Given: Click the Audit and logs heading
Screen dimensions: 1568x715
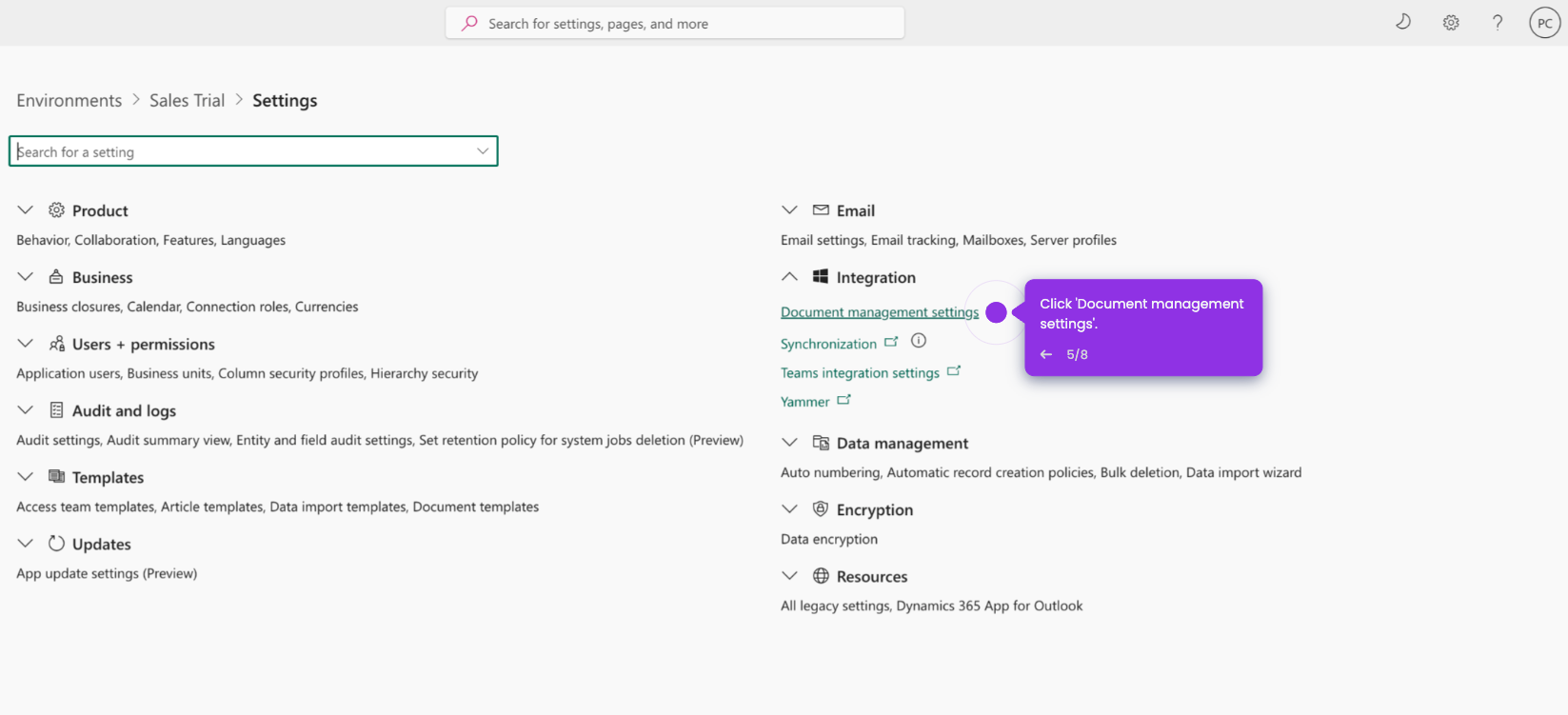Looking at the screenshot, I should click(124, 410).
